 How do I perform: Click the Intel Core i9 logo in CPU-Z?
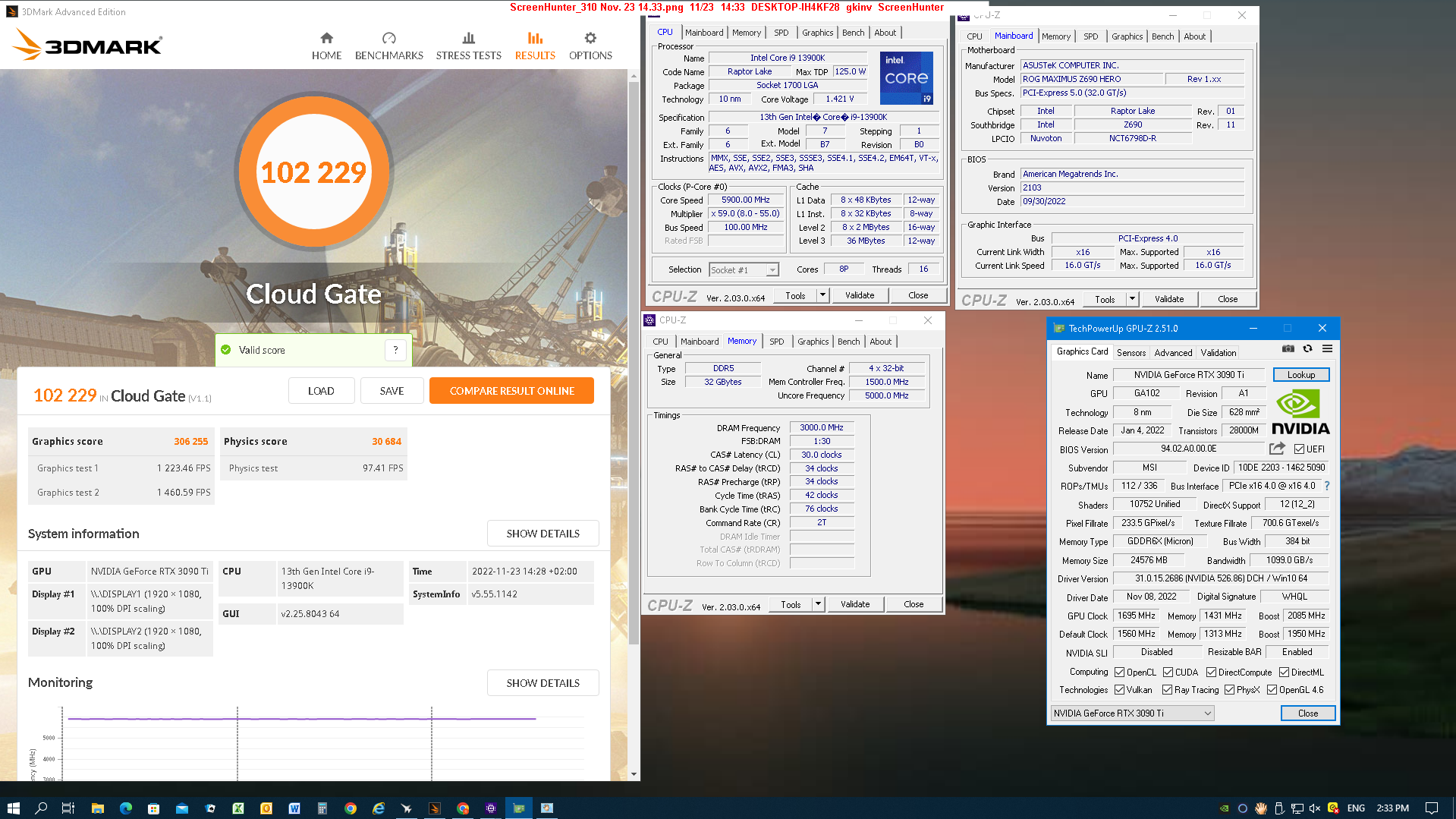pyautogui.click(x=906, y=77)
